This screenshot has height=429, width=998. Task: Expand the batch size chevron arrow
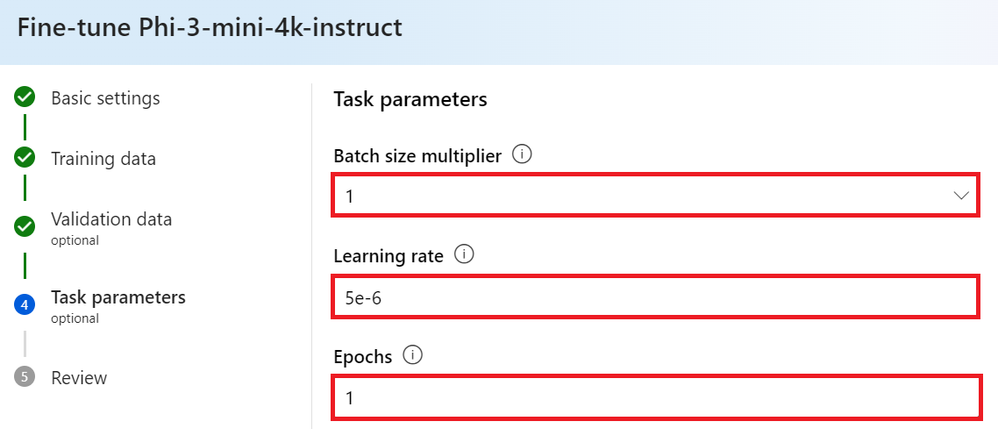[x=961, y=196]
